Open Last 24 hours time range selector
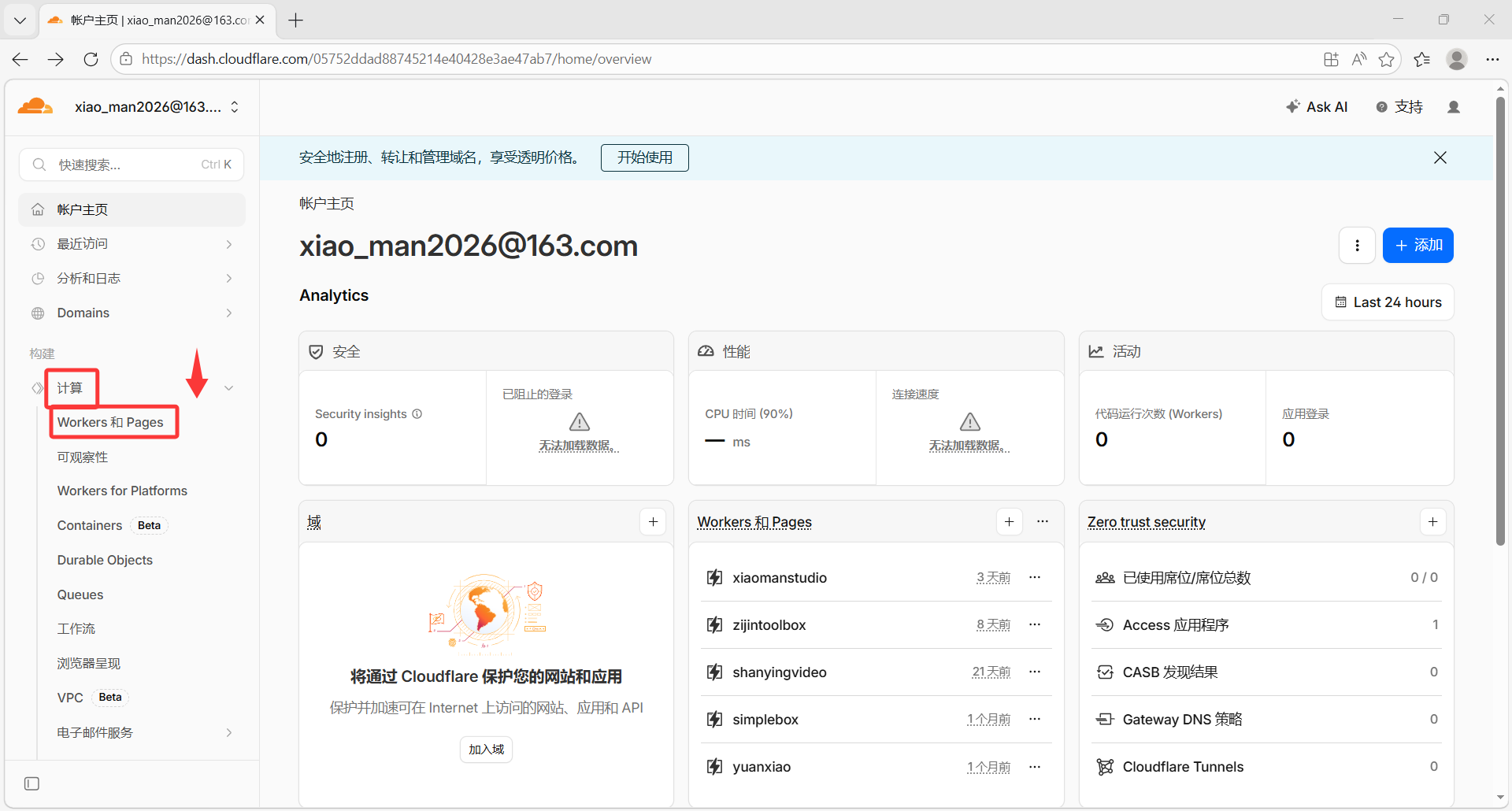 pyautogui.click(x=1388, y=302)
